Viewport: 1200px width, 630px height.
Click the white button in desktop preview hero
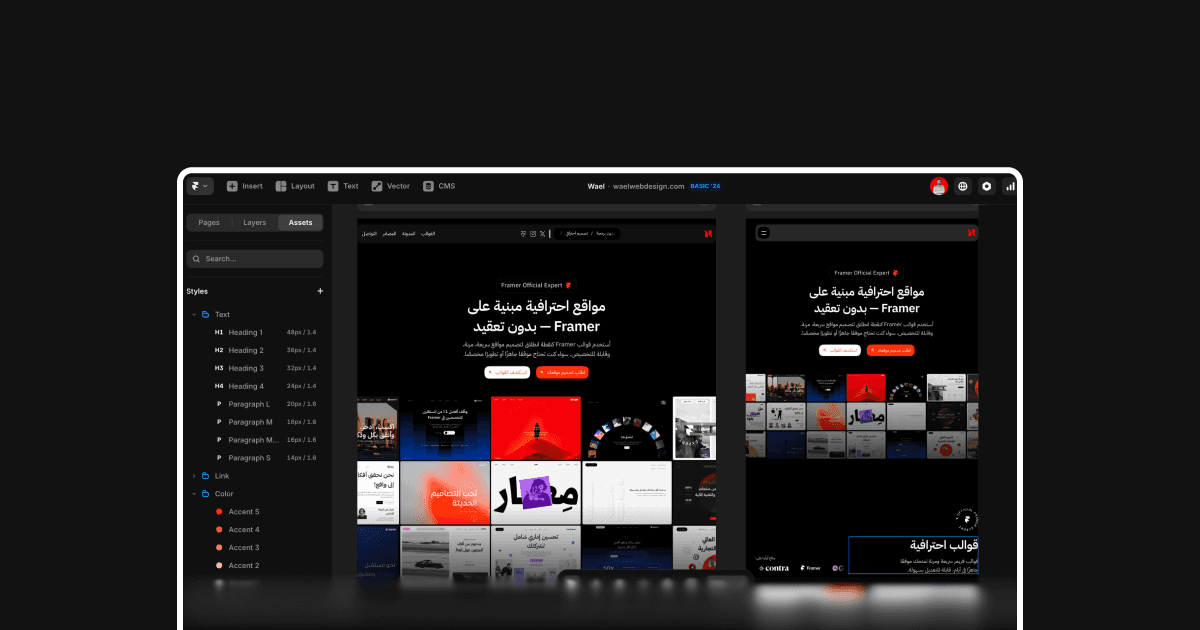507,372
